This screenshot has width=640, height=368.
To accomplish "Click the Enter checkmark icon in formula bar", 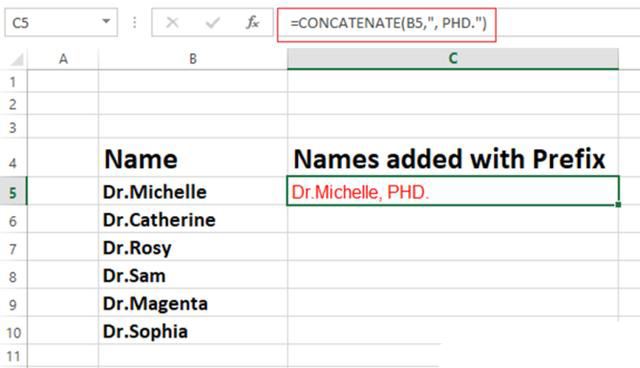I will pos(213,22).
